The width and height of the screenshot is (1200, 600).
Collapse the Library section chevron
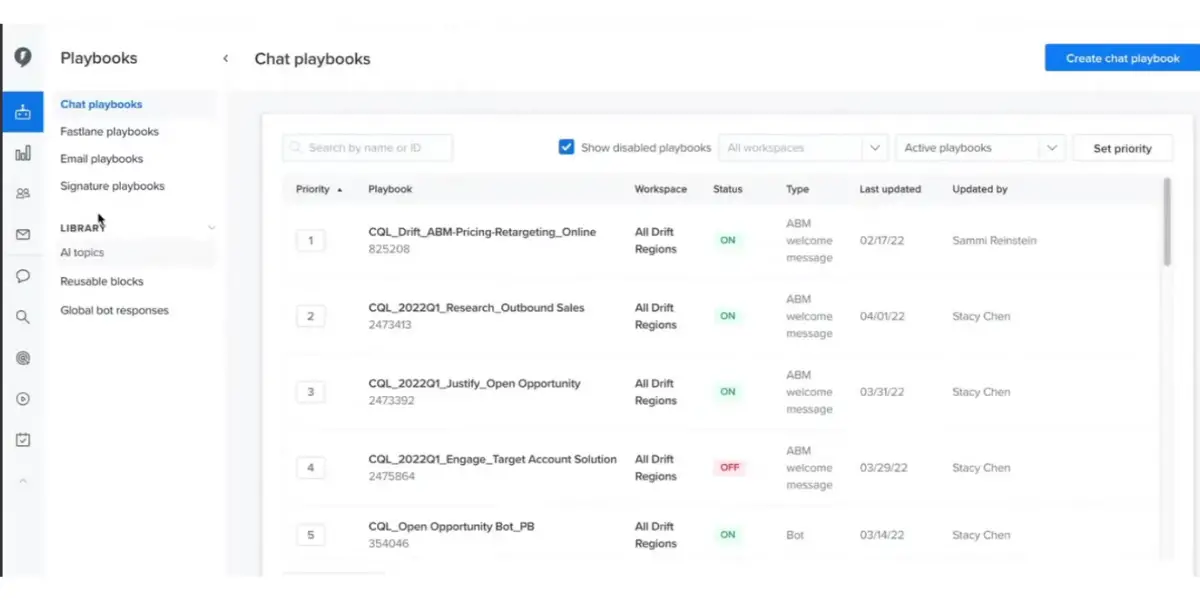coord(211,228)
